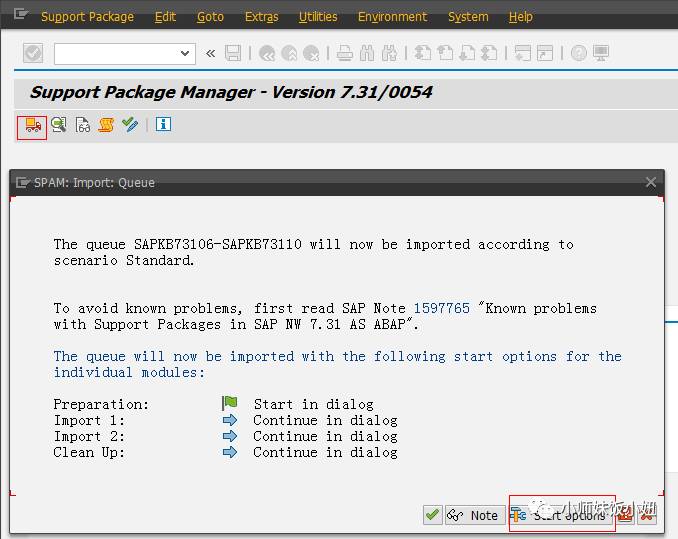Click the Note button with glasses

pos(475,515)
